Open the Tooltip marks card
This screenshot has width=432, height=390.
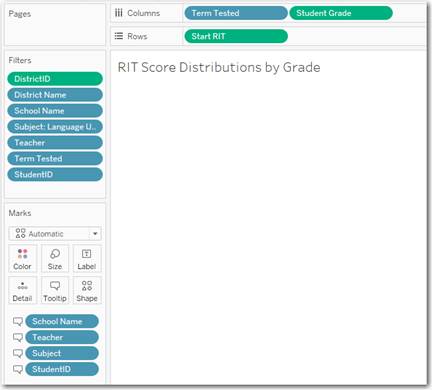[x=55, y=290]
